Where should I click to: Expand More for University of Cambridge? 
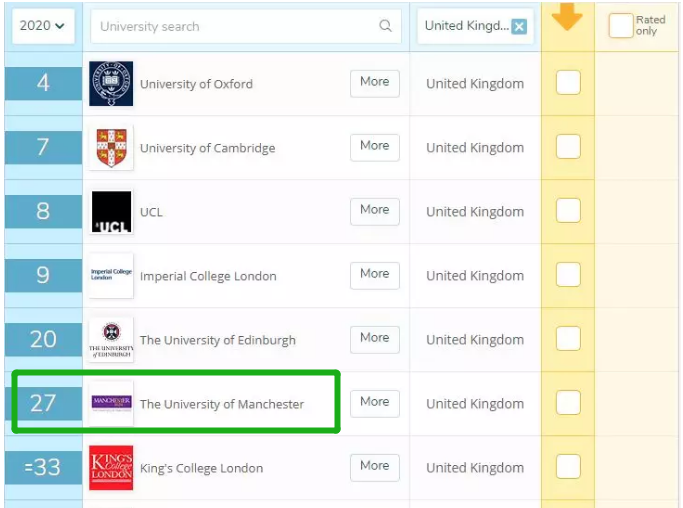coord(374,147)
